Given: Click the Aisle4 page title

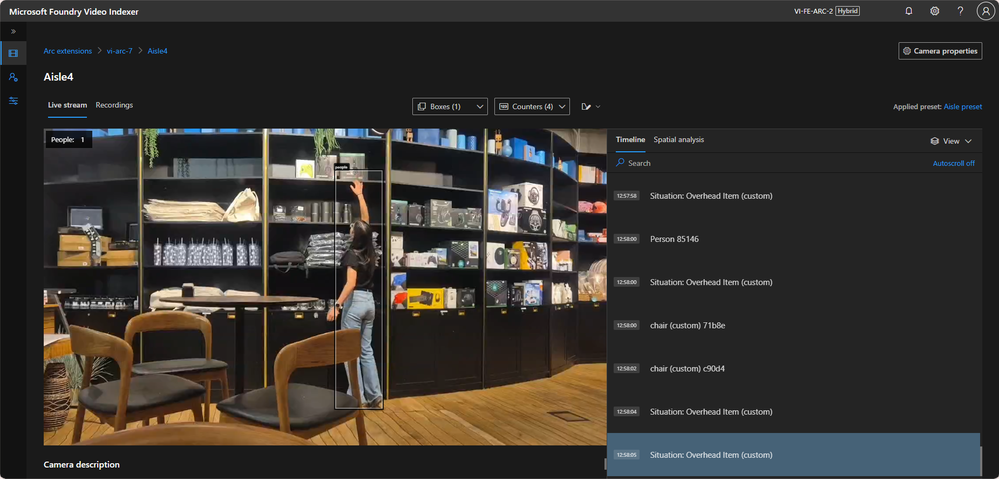Looking at the screenshot, I should tap(59, 77).
